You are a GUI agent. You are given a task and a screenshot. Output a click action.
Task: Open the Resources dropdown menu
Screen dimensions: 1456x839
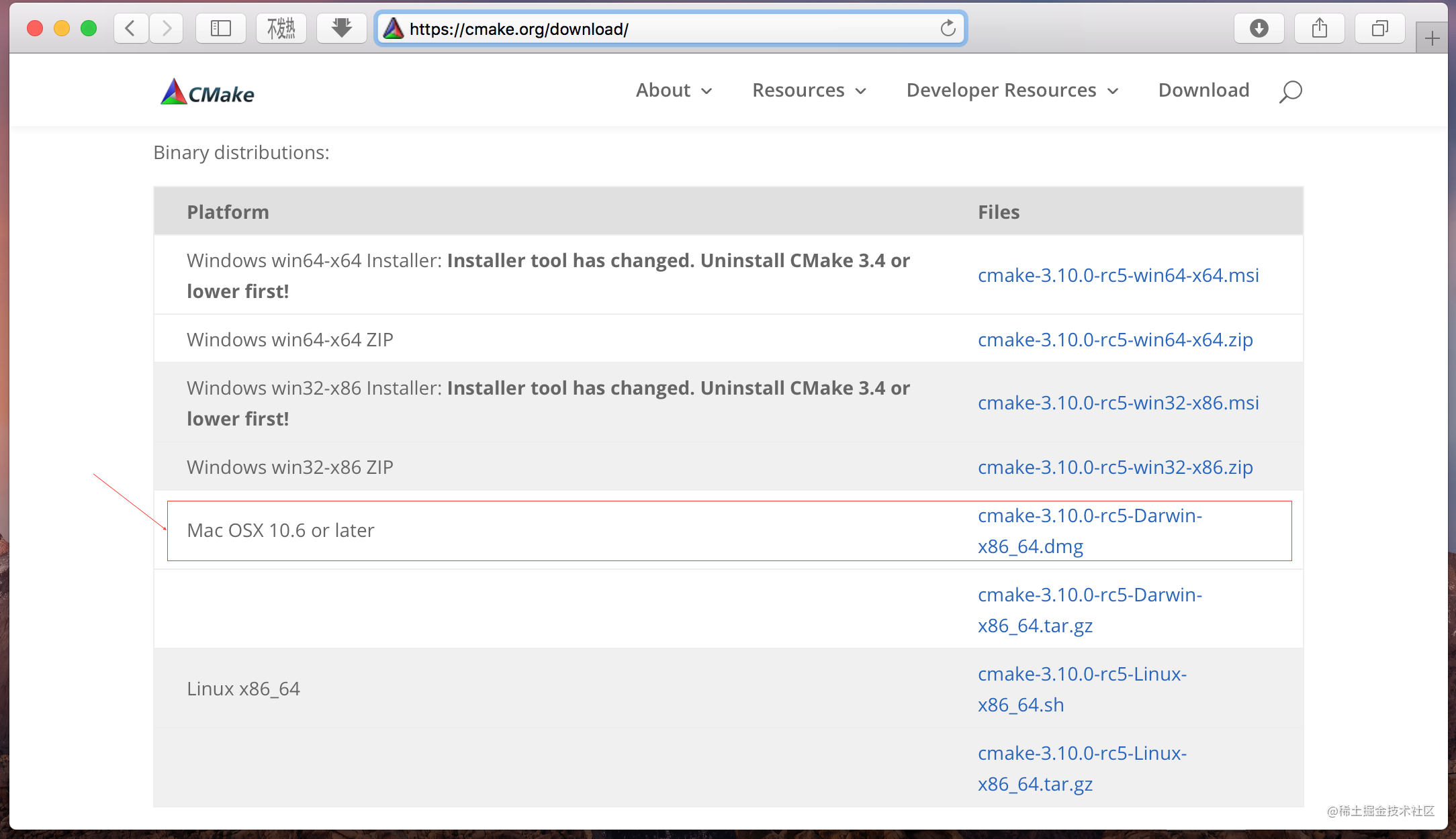[809, 91]
